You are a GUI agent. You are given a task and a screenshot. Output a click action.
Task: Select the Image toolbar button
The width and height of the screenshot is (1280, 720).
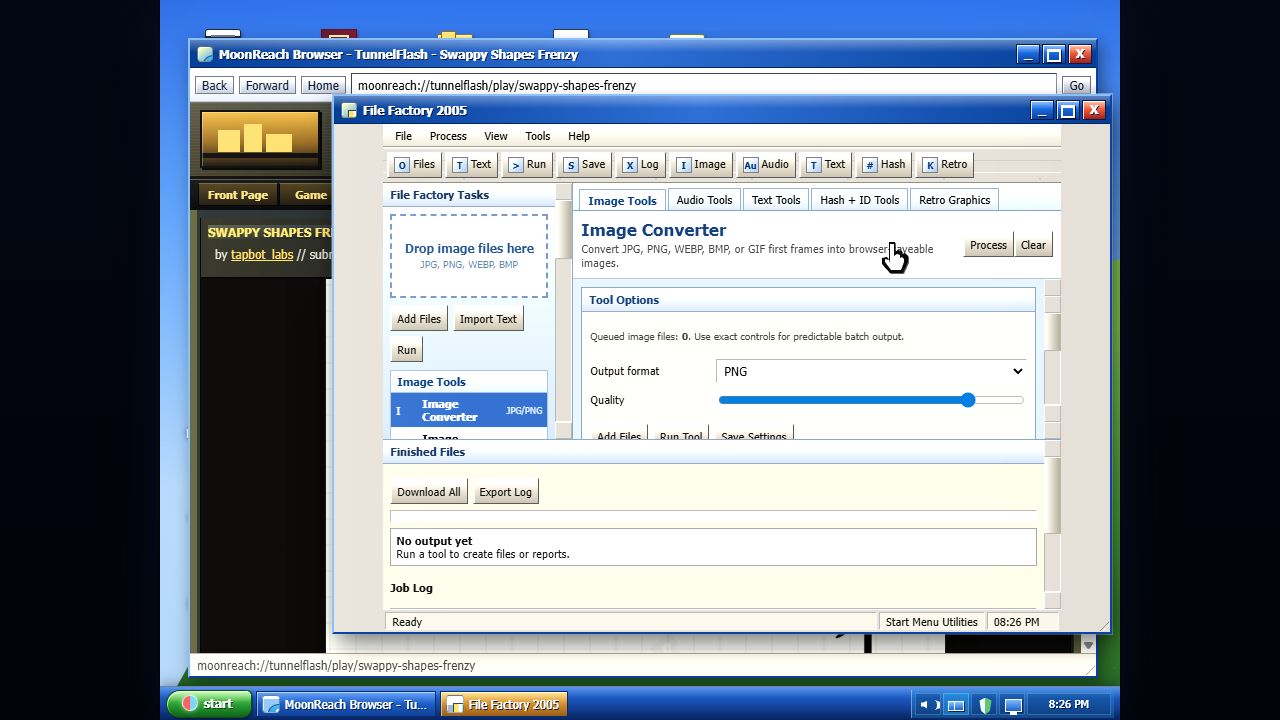(701, 165)
